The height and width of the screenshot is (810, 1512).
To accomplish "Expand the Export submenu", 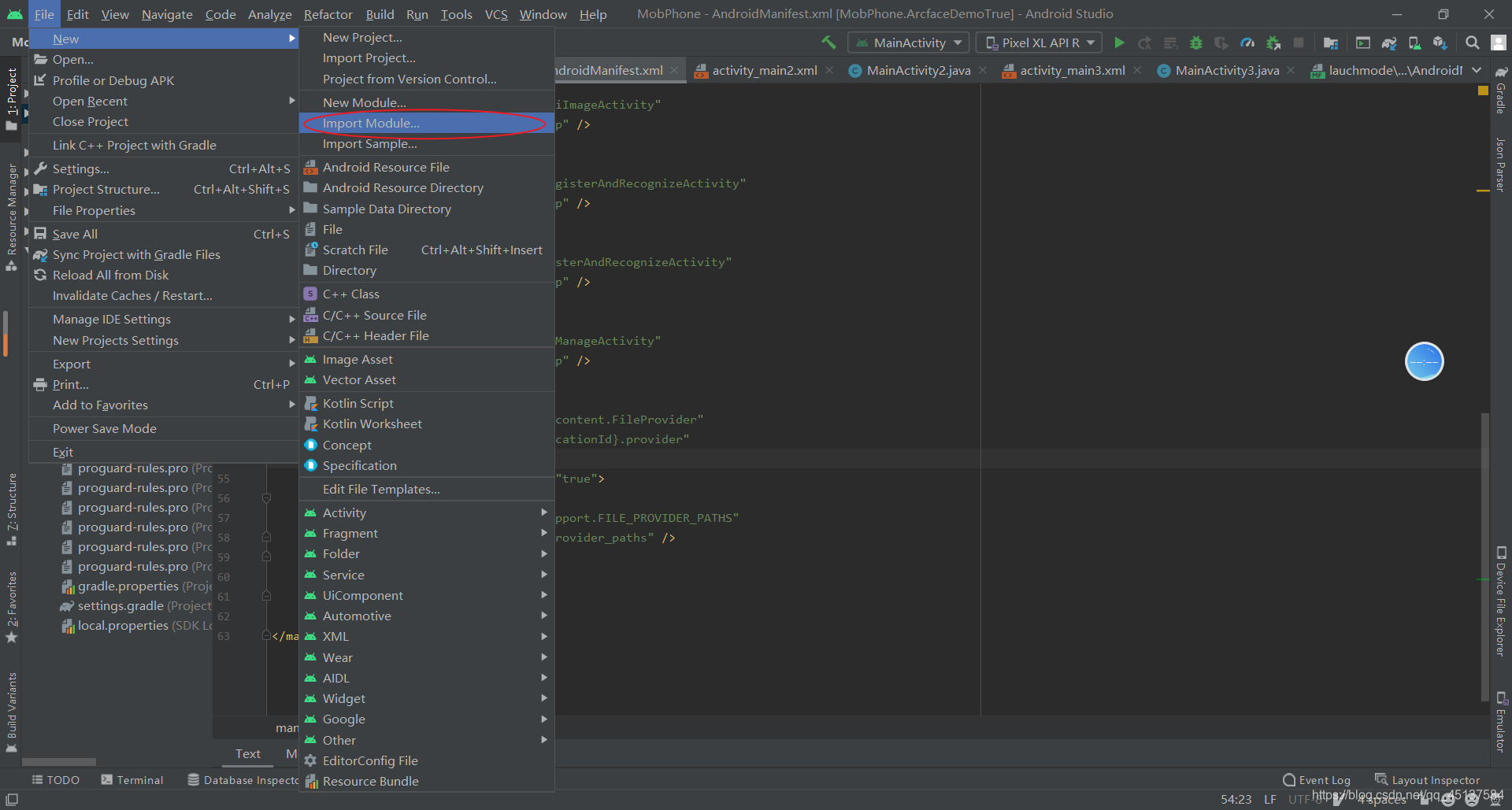I will pos(164,364).
